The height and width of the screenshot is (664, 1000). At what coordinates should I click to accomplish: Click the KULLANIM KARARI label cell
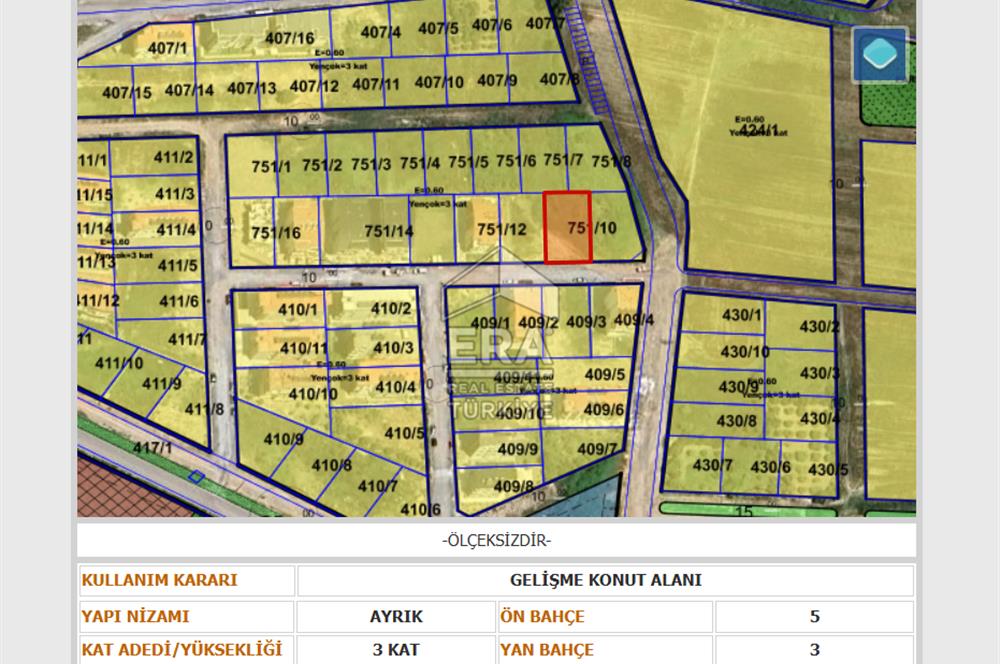pyautogui.click(x=187, y=581)
